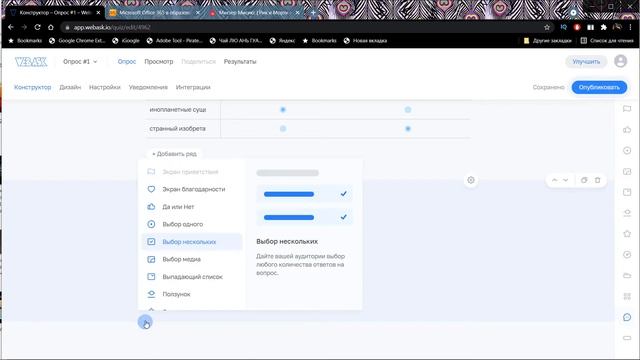This screenshot has height=360, width=640.
Task: Choose Выпадающий список question type
Action: (192, 277)
